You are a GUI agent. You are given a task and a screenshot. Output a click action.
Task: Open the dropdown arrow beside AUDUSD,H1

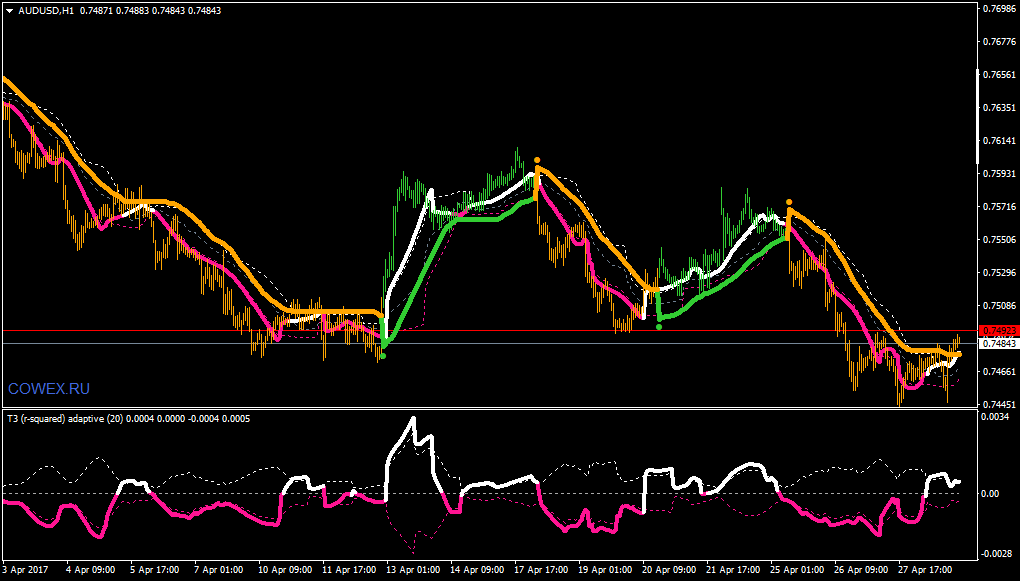click(x=9, y=11)
